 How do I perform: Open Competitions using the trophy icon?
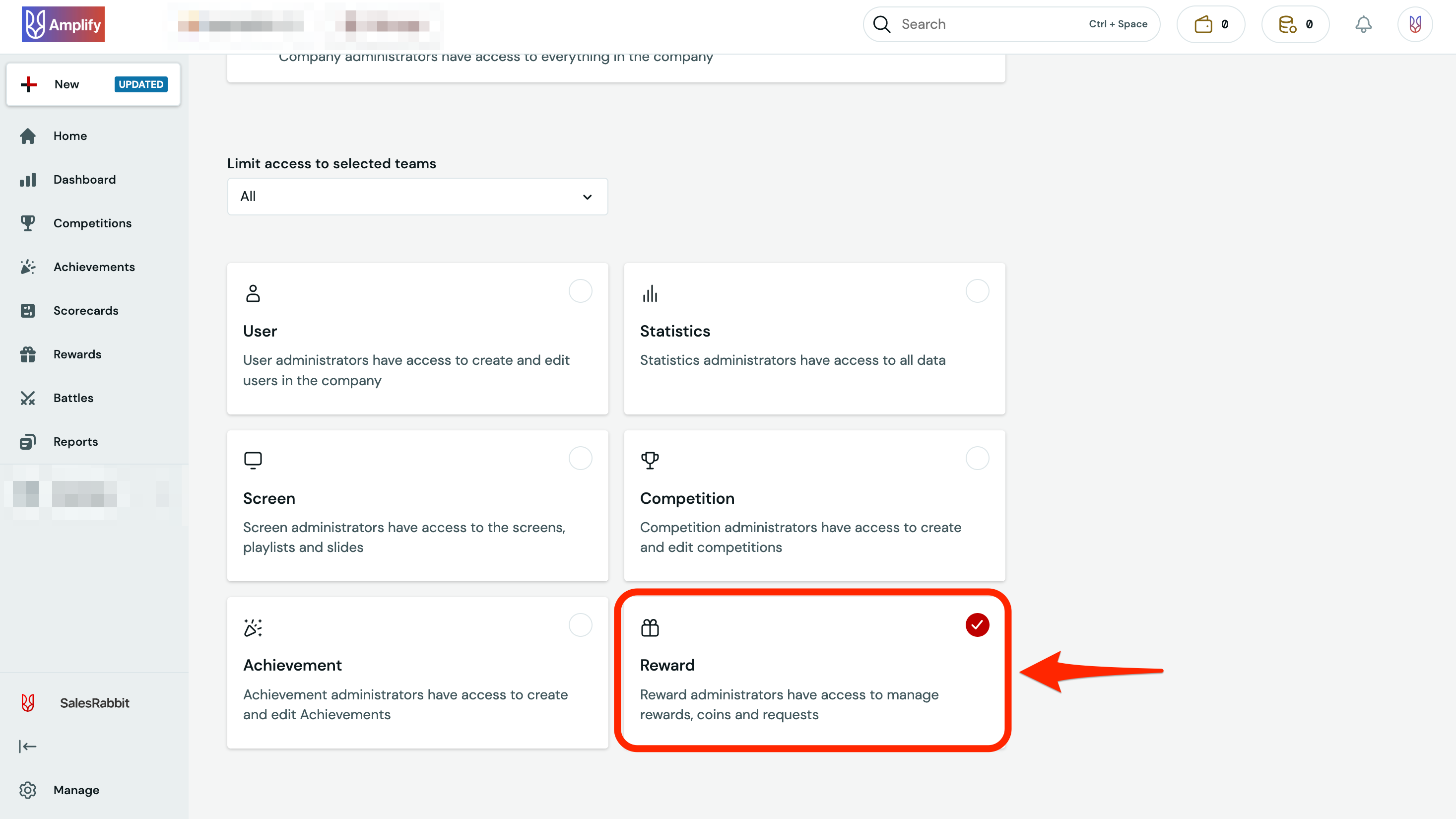pos(28,223)
